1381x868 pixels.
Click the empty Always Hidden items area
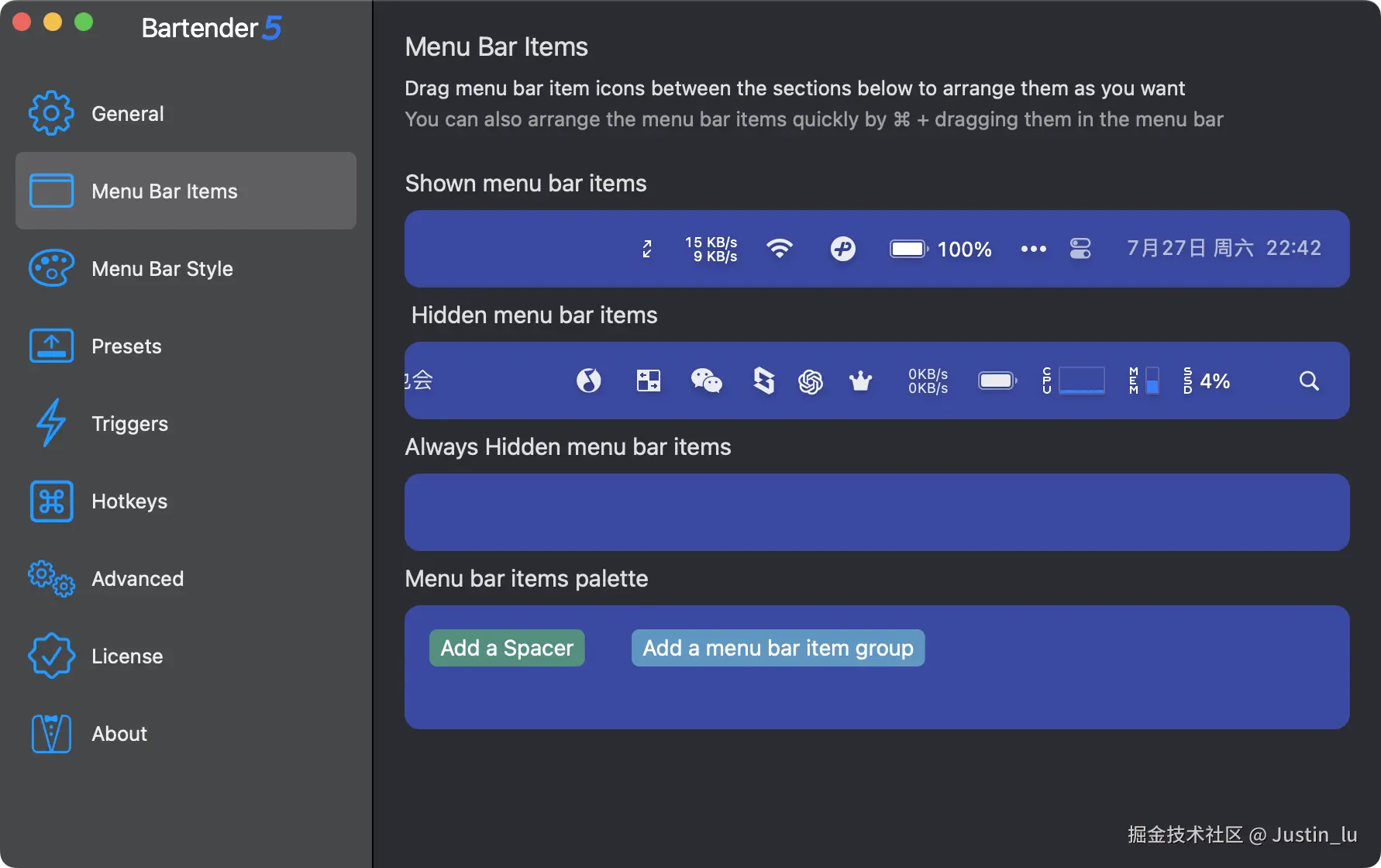876,512
